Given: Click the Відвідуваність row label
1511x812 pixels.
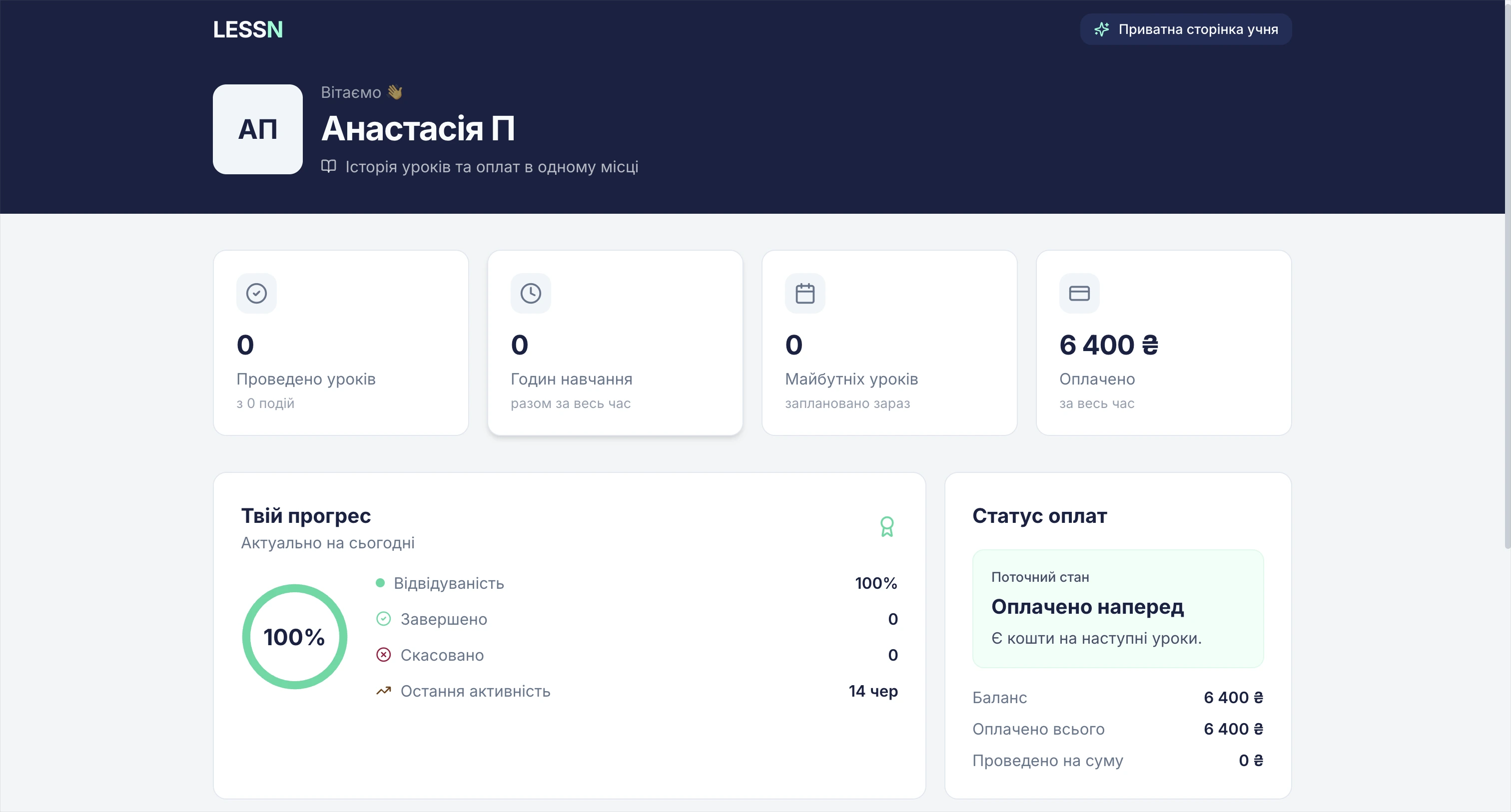Looking at the screenshot, I should (449, 583).
